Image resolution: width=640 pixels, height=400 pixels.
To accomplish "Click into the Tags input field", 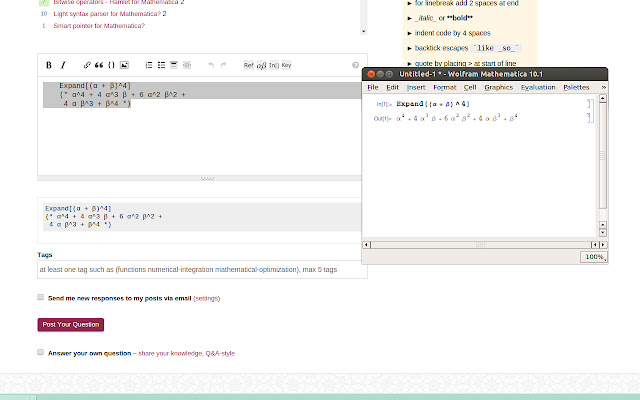I will (x=202, y=269).
